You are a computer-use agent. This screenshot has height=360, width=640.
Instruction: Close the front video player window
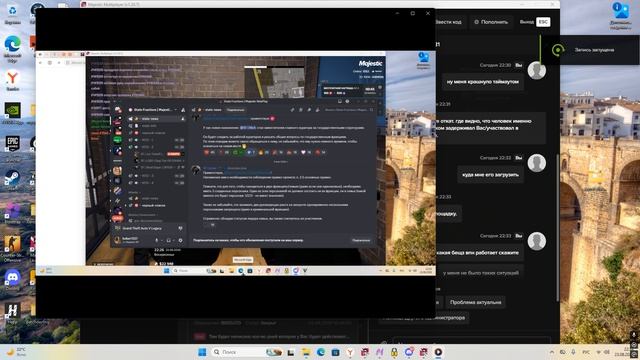coord(428,13)
